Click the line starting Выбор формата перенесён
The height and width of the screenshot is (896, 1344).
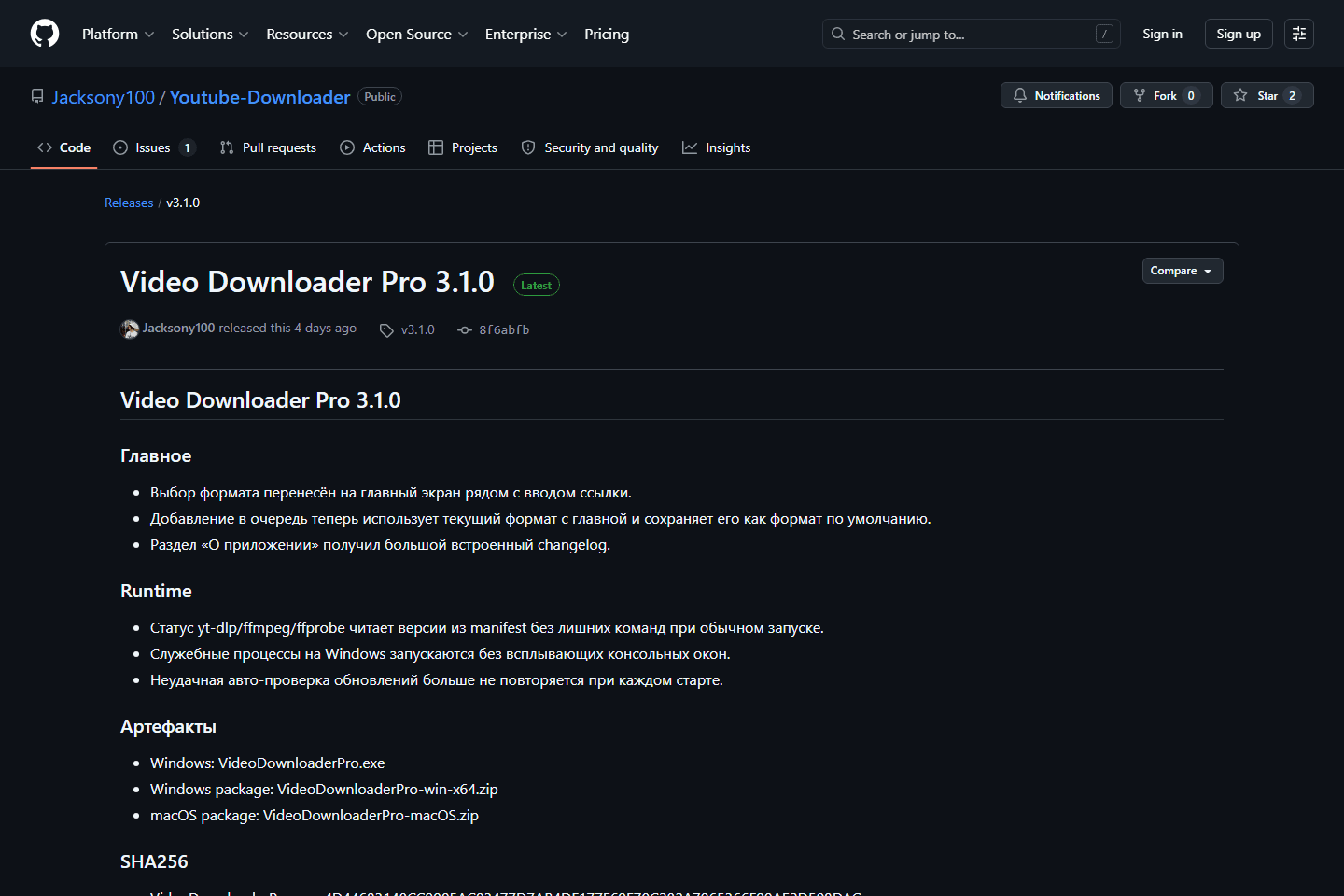tap(391, 493)
